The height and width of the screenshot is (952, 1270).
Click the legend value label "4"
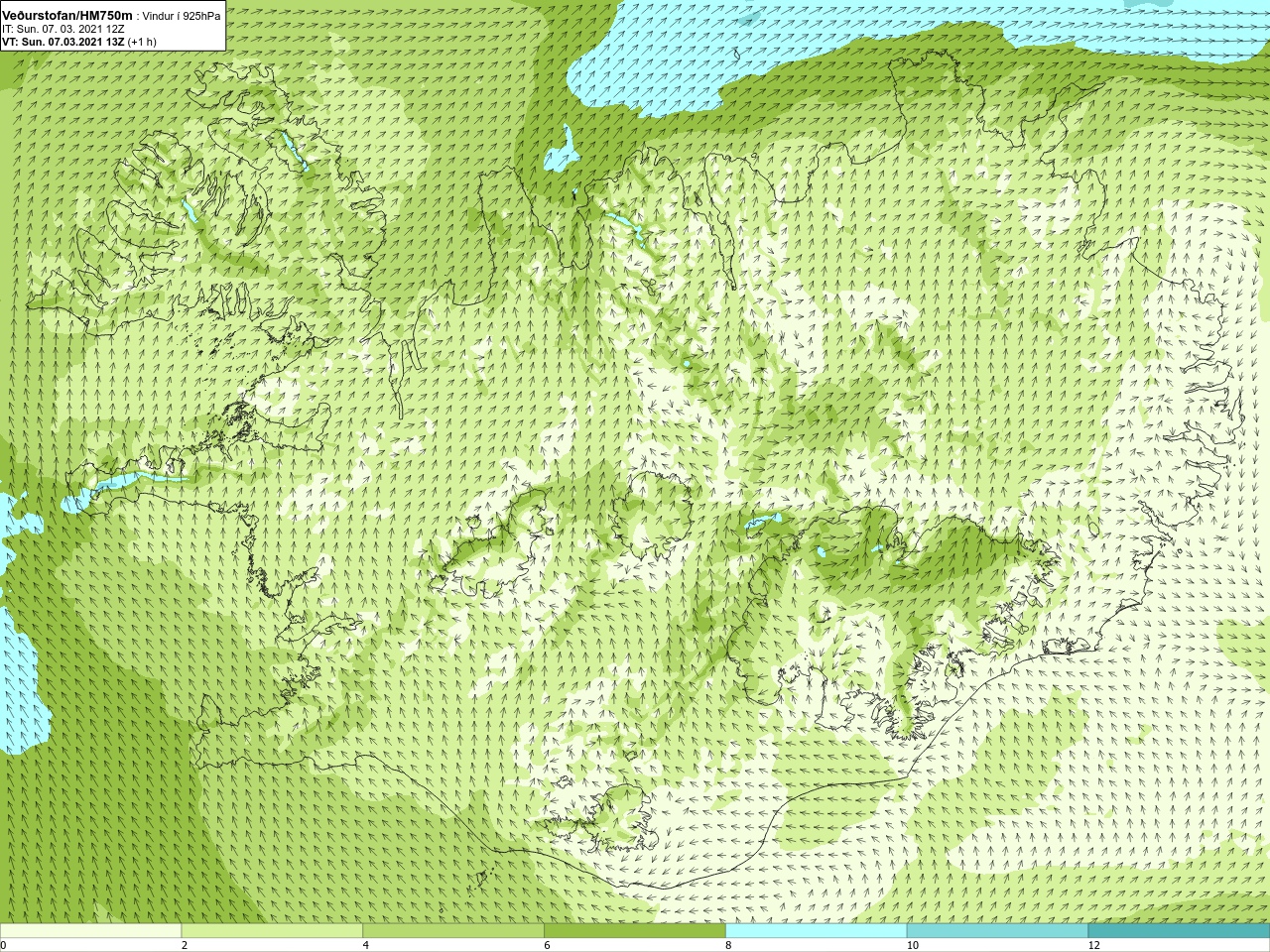pos(366,946)
